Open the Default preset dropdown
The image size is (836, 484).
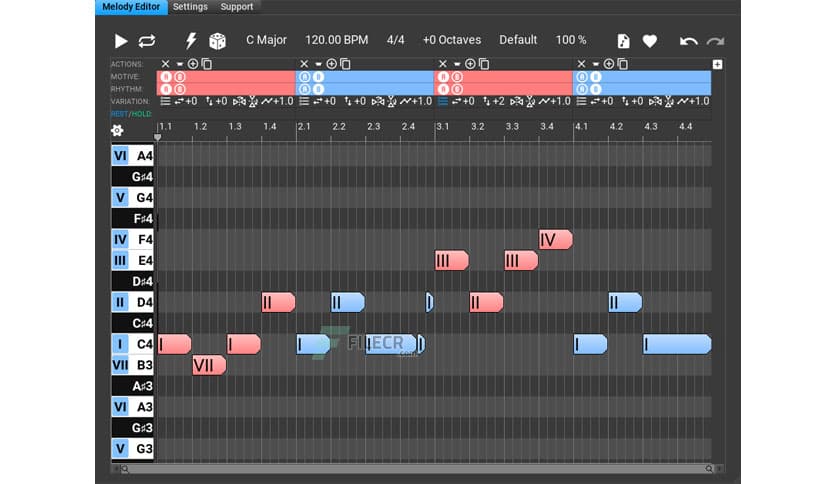click(518, 40)
